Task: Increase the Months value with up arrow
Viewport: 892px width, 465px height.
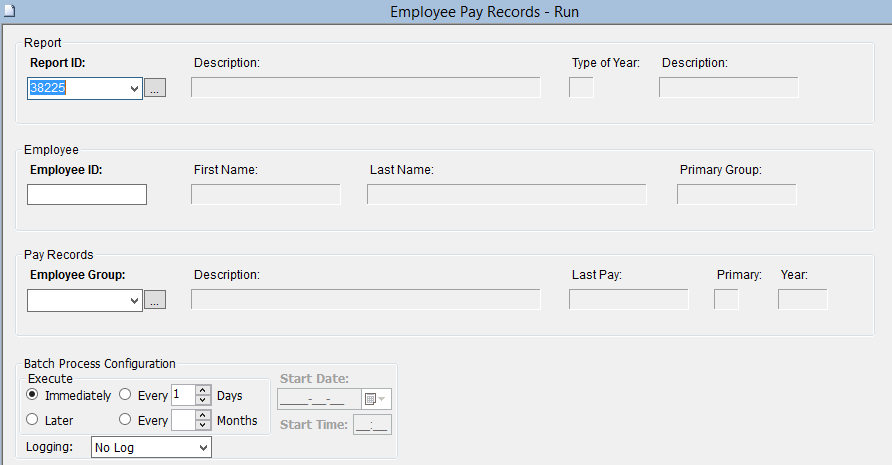Action: coord(203,415)
